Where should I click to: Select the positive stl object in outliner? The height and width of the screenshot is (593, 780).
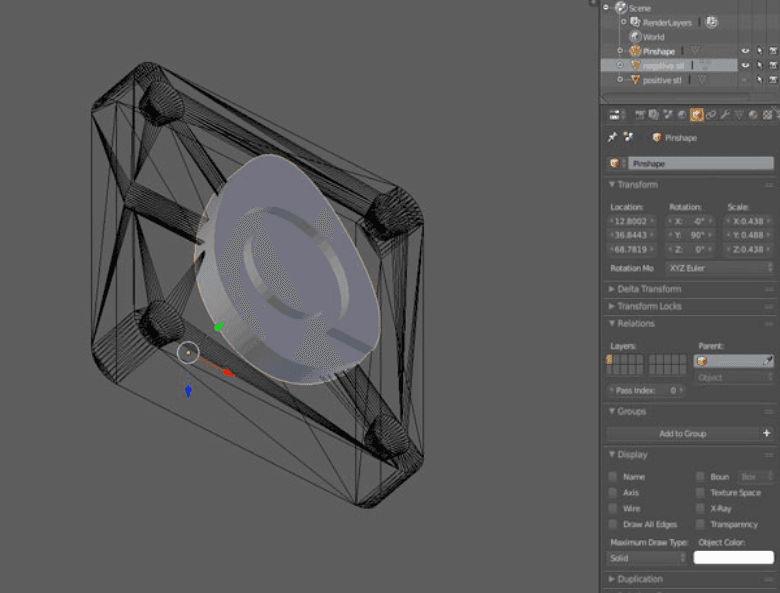click(x=662, y=80)
